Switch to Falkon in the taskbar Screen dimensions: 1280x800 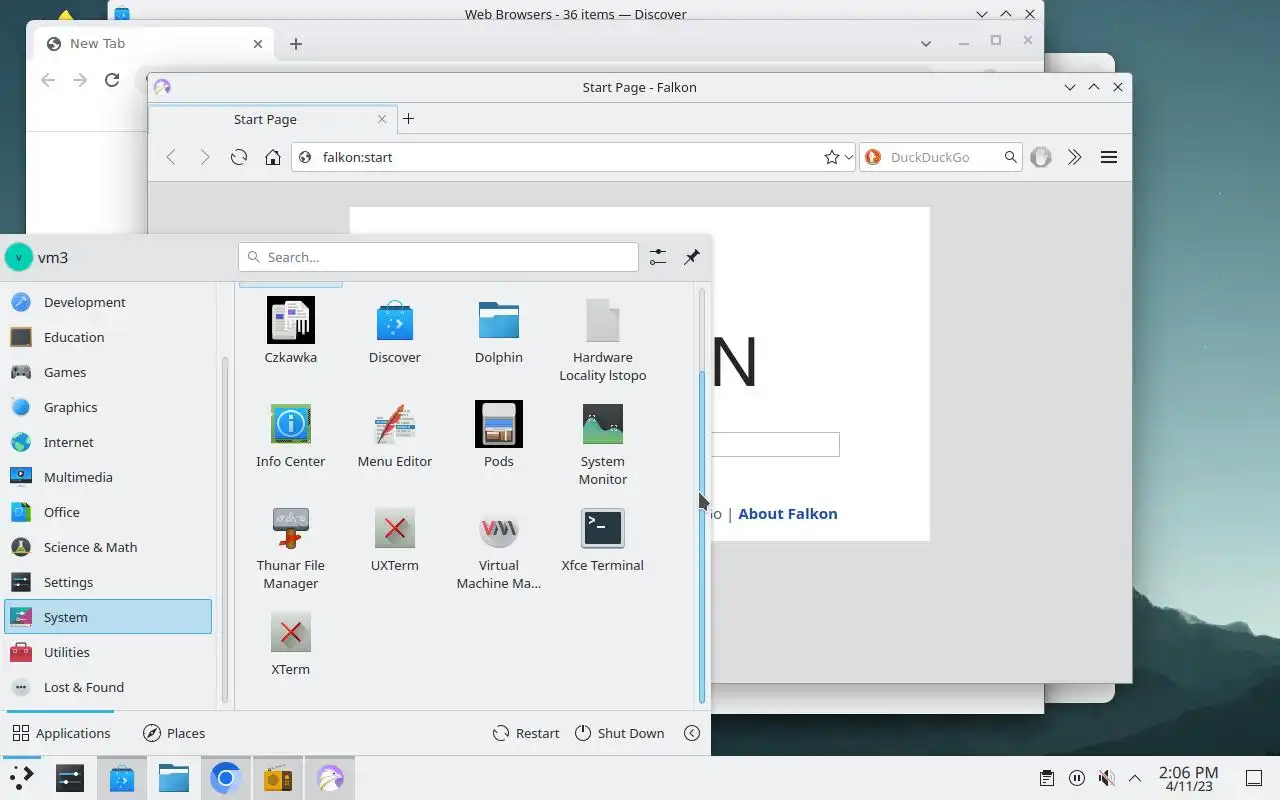330,778
